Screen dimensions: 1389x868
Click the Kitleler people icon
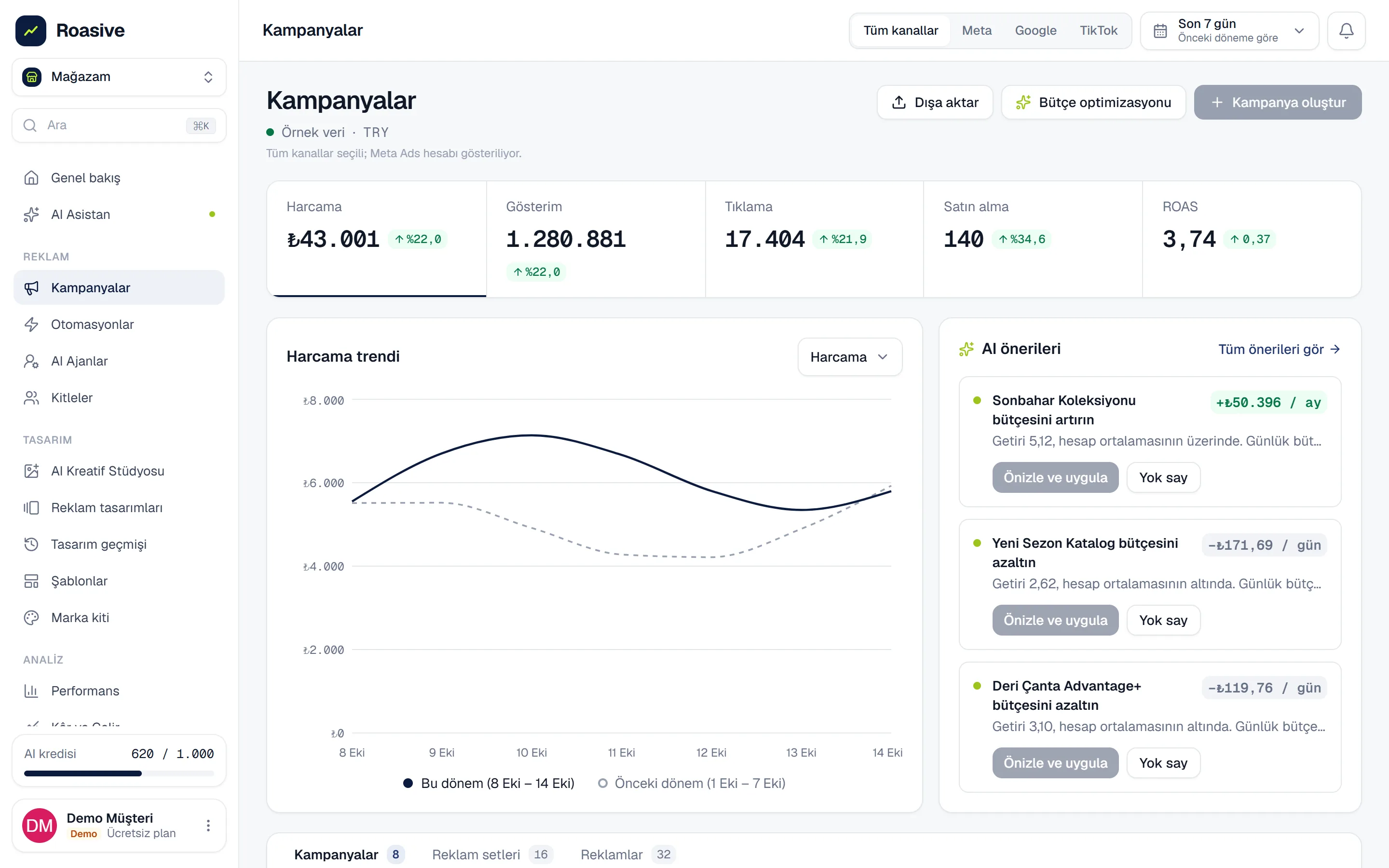click(31, 398)
